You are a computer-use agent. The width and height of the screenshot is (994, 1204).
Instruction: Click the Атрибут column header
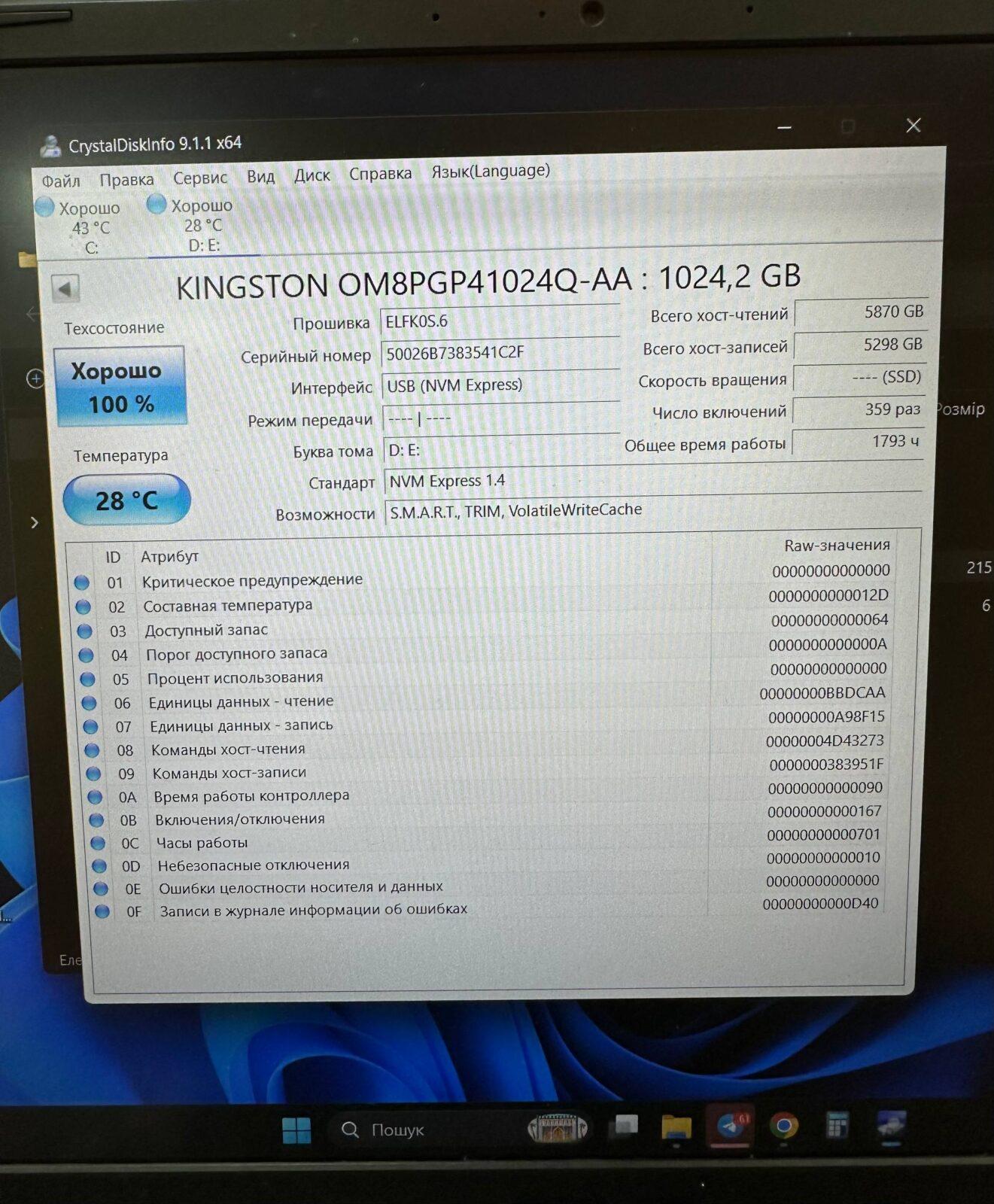pyautogui.click(x=169, y=556)
